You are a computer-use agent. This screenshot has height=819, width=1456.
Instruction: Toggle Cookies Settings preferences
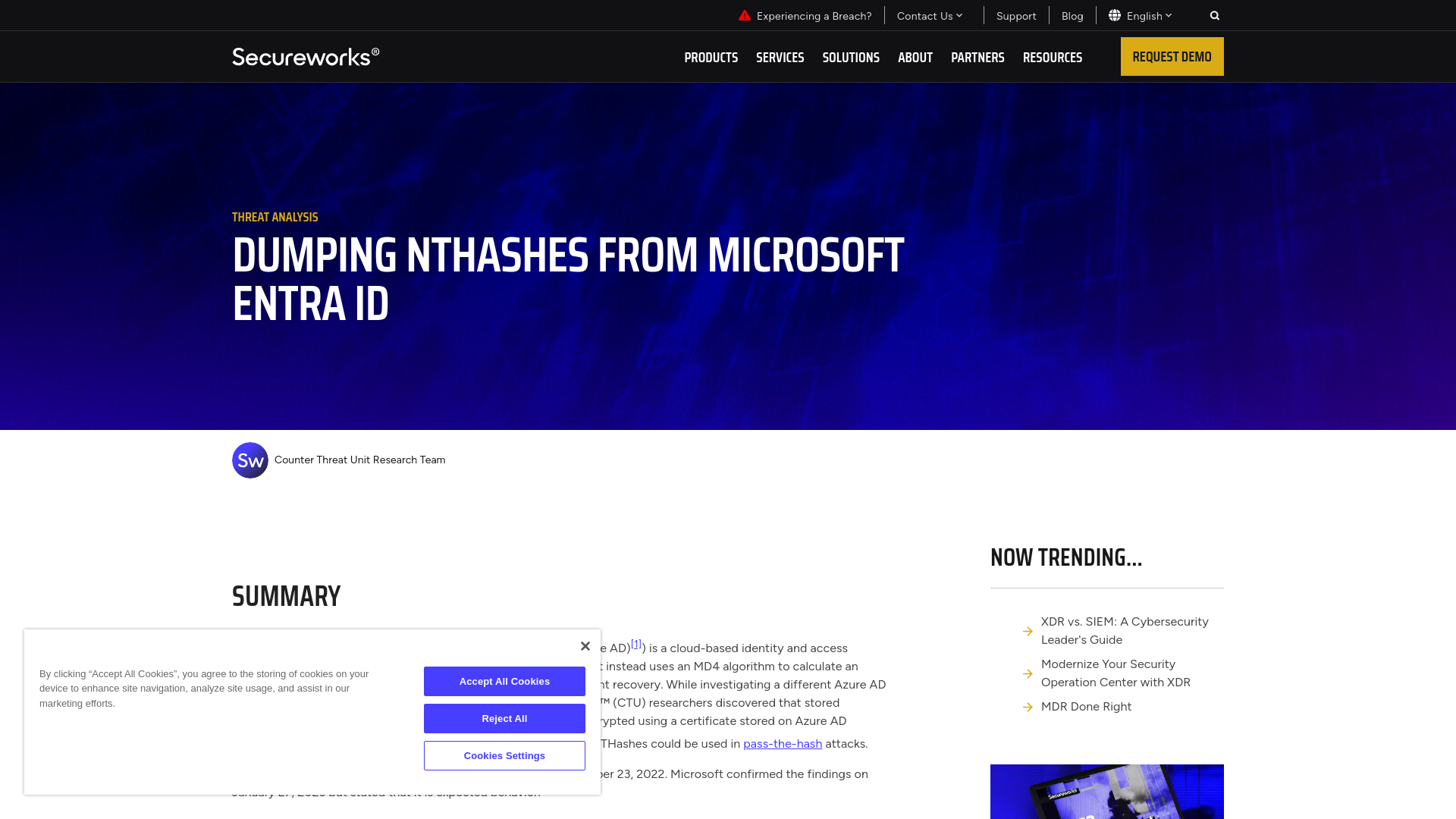(x=504, y=755)
